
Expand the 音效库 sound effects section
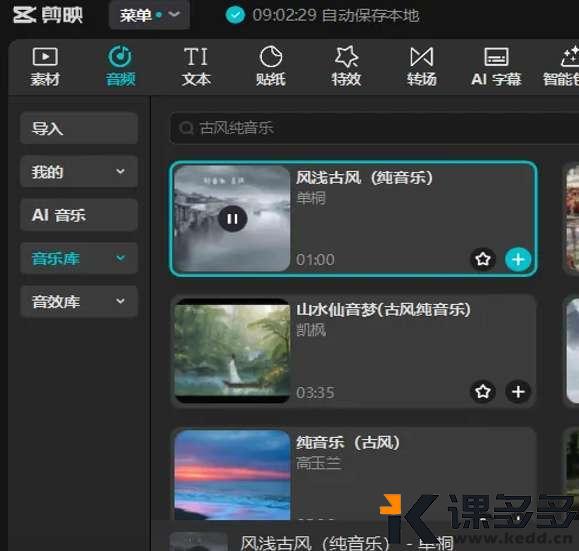pos(79,301)
